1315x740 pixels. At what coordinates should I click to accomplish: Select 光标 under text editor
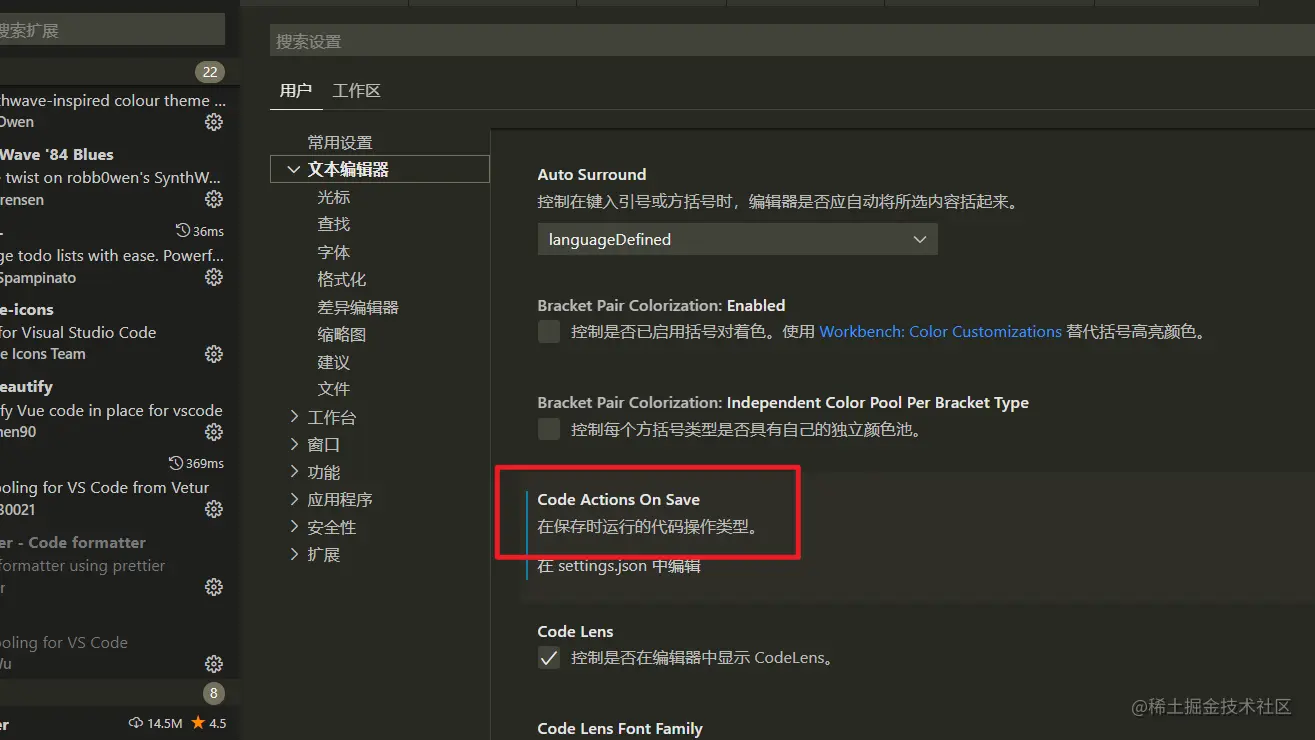click(334, 197)
